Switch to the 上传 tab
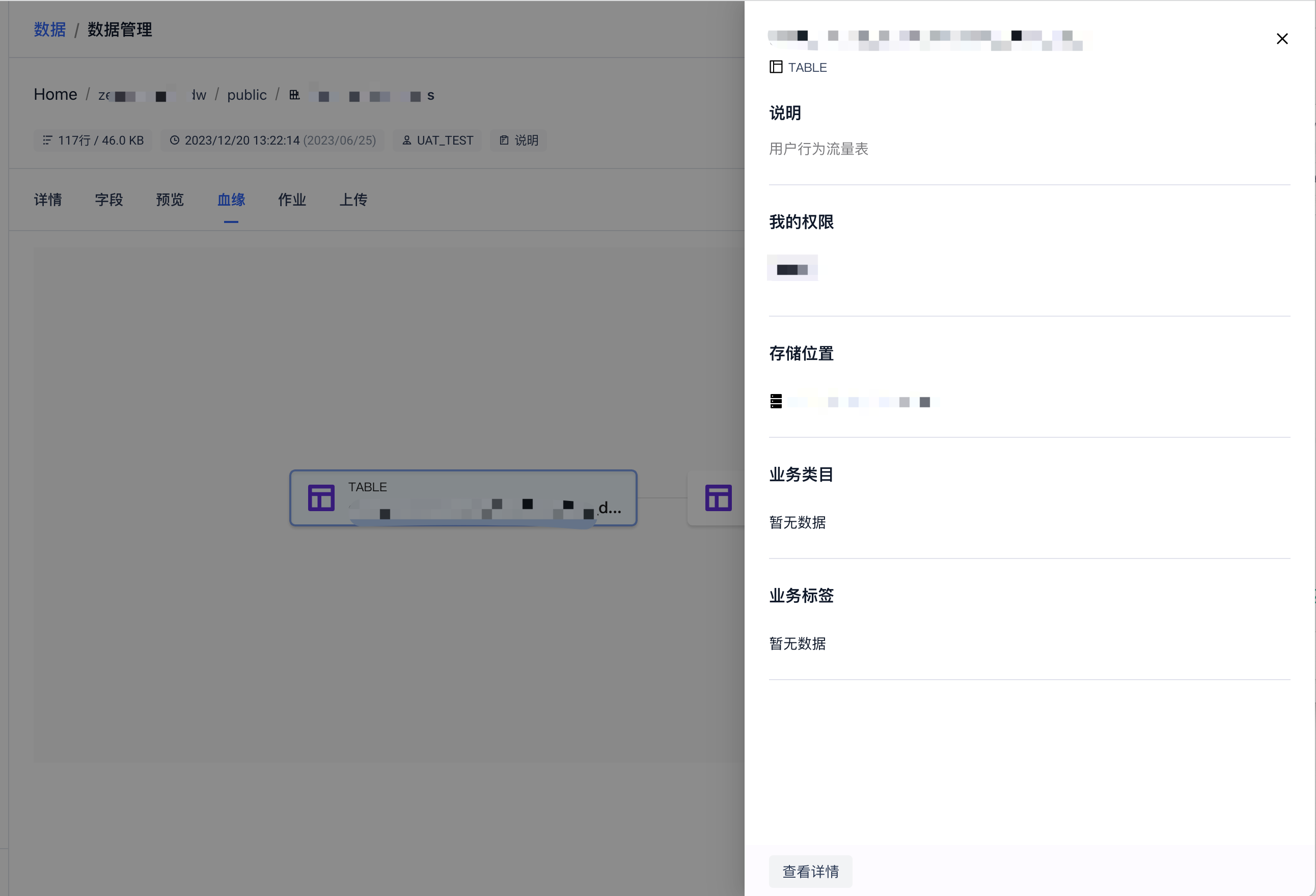The height and width of the screenshot is (896, 1316). point(353,200)
